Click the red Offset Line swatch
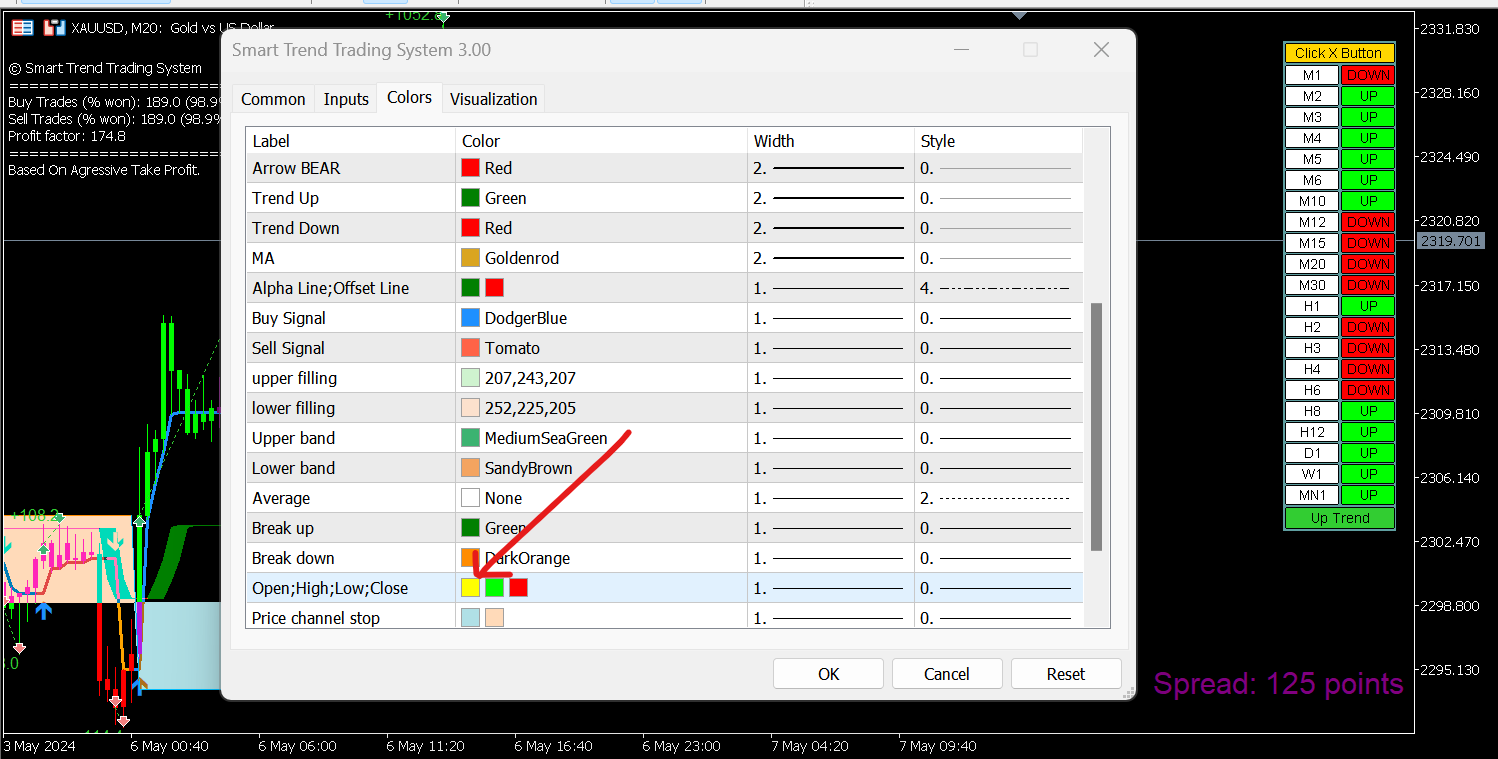 coord(494,288)
